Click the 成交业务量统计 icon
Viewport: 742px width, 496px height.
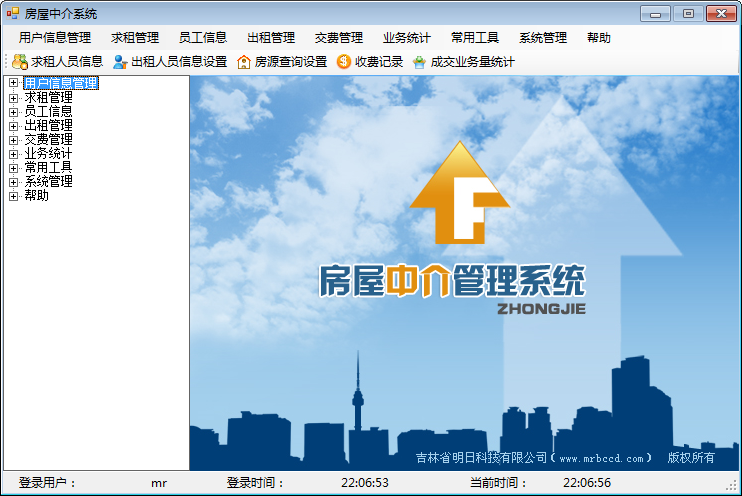pos(419,62)
